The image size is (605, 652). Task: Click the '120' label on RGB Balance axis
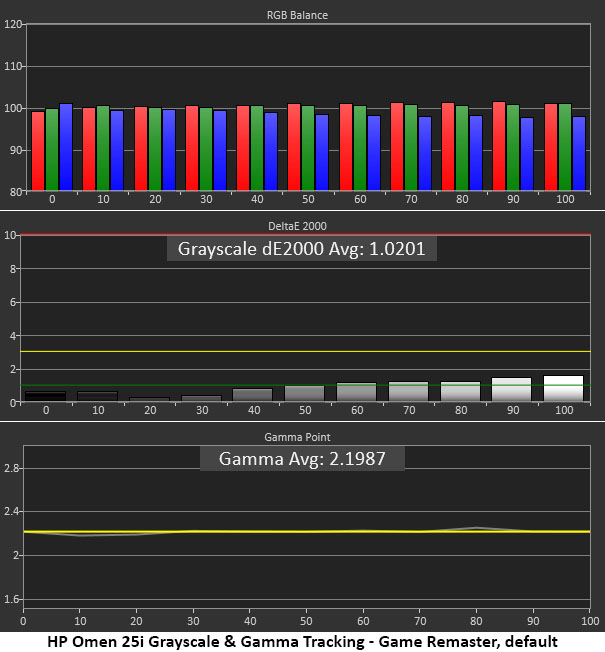[x=12, y=24]
